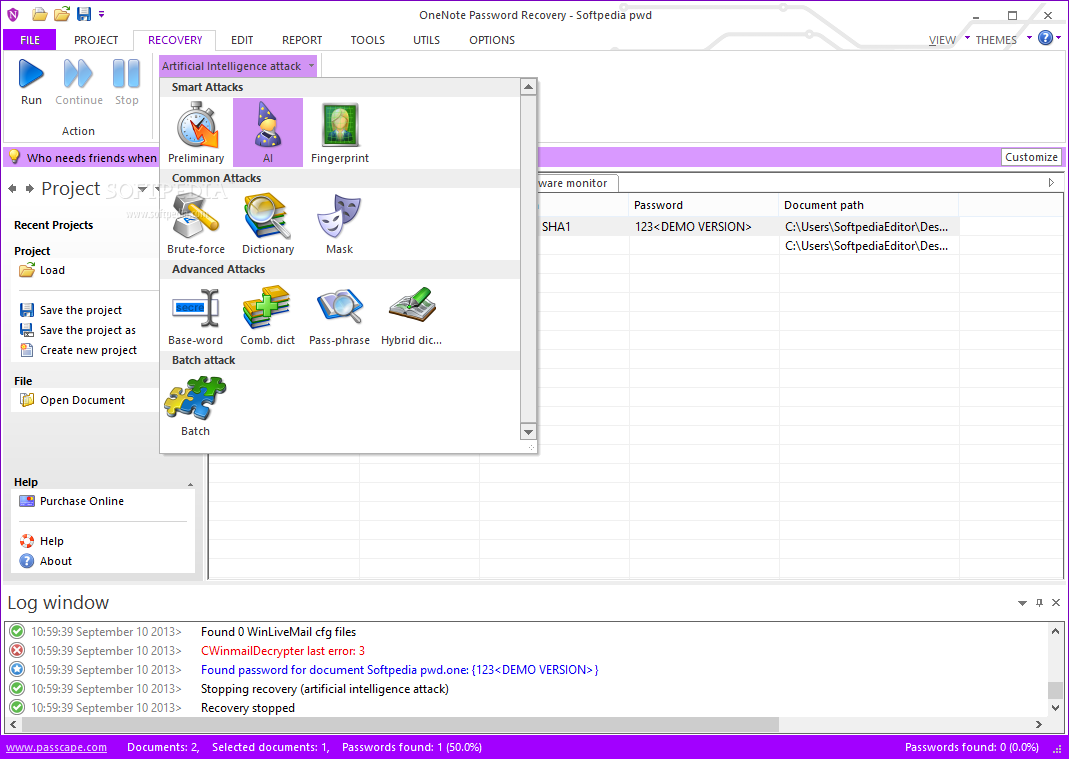Open the Help link in sidebar

pyautogui.click(x=42, y=541)
